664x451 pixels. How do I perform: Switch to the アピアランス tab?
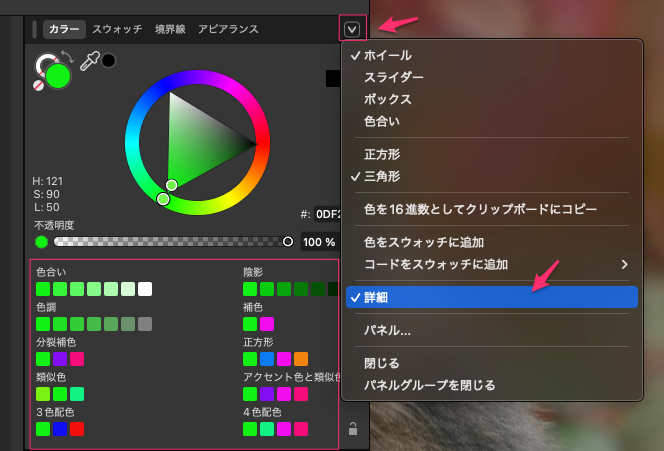(228, 29)
